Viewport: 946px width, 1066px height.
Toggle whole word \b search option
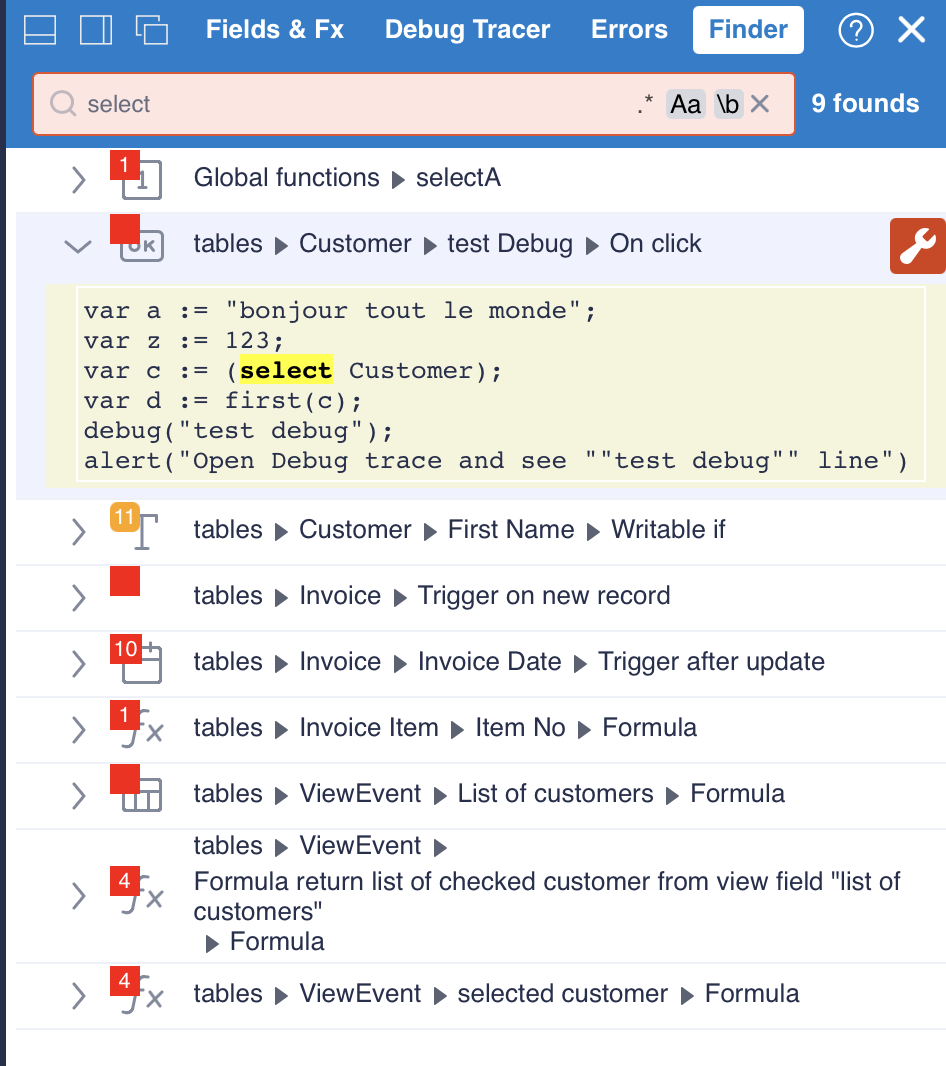coord(728,104)
